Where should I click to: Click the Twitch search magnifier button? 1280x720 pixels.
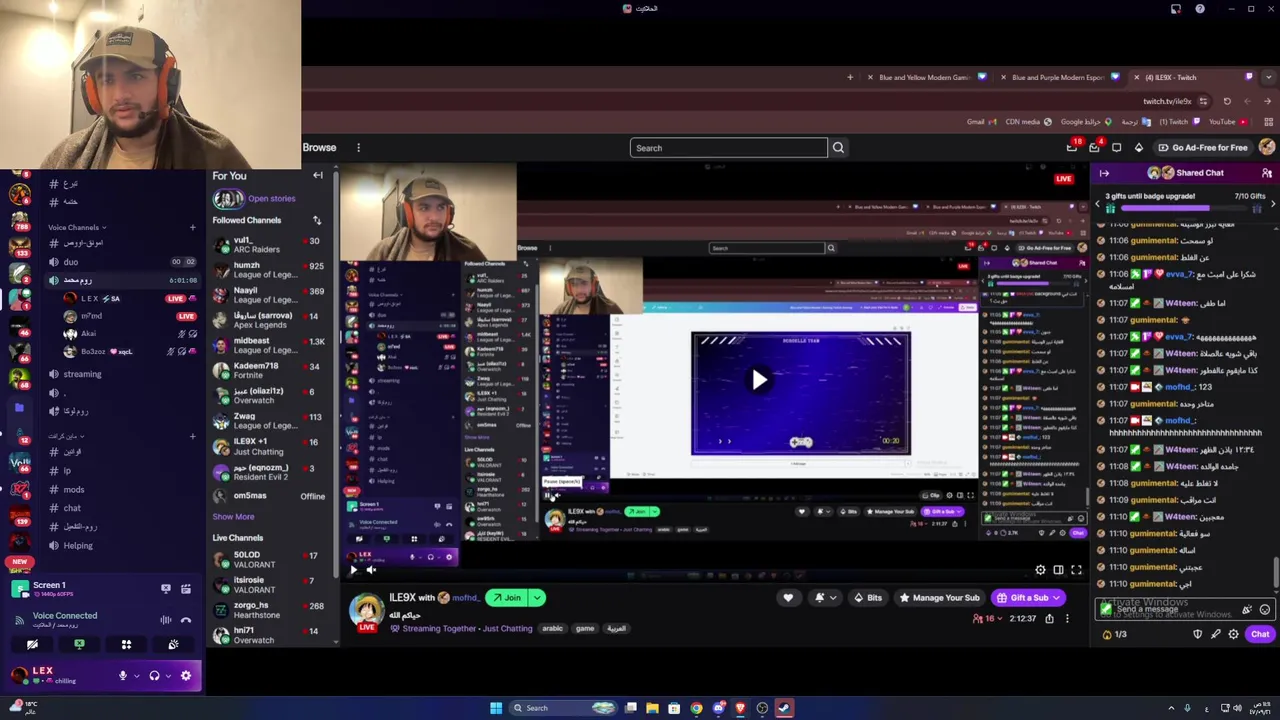(x=838, y=148)
